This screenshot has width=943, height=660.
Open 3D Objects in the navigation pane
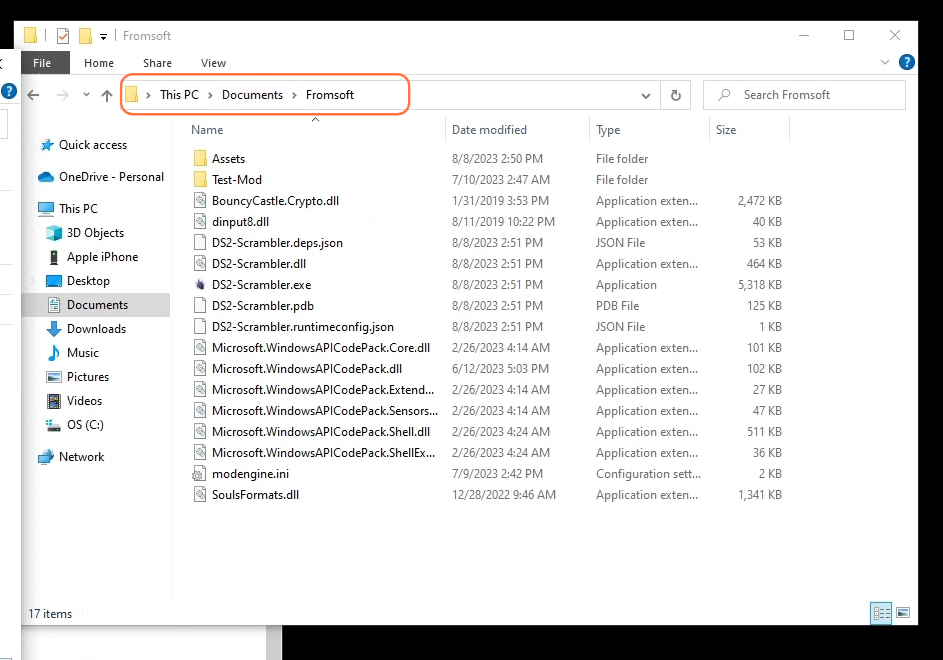[x=95, y=233]
